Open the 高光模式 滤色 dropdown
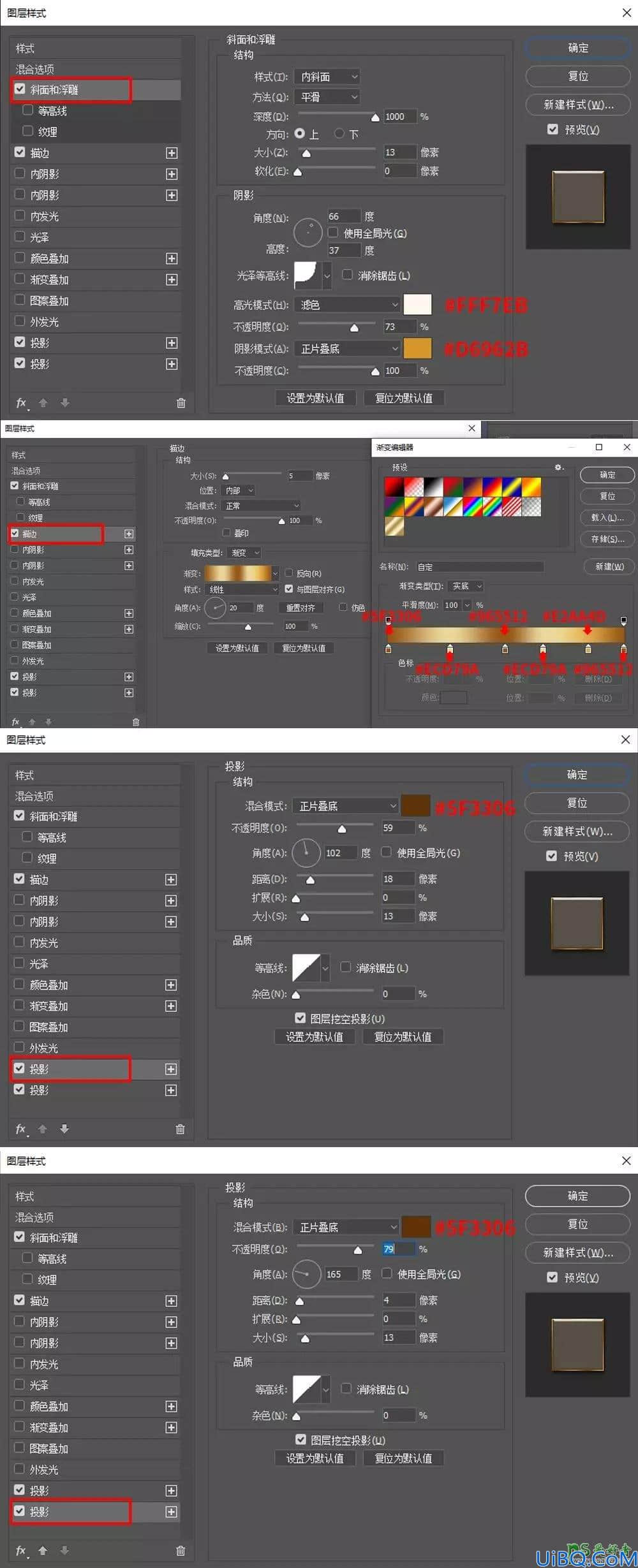The height and width of the screenshot is (1568, 638). point(347,305)
